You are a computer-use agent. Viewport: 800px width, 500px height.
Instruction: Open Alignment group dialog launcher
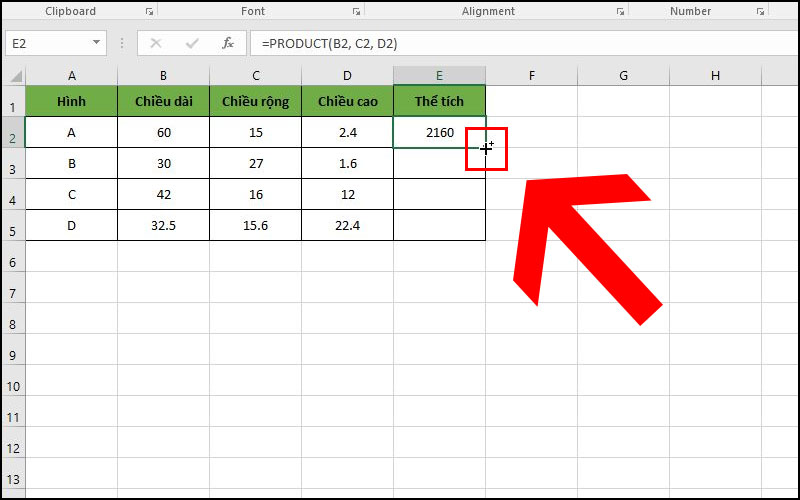[x=619, y=12]
